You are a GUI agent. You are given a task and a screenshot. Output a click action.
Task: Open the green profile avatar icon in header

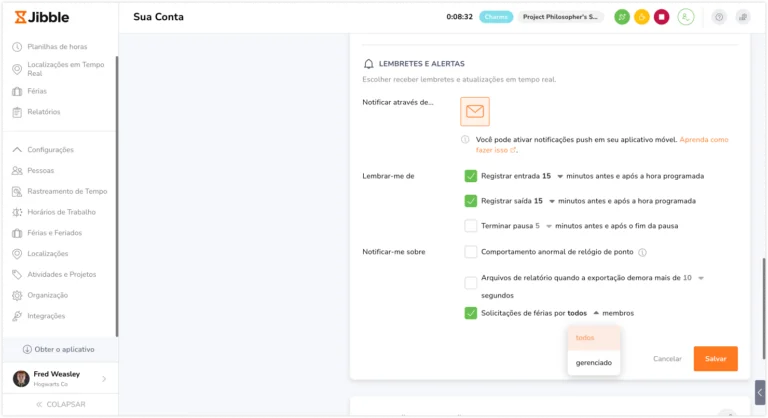(685, 17)
